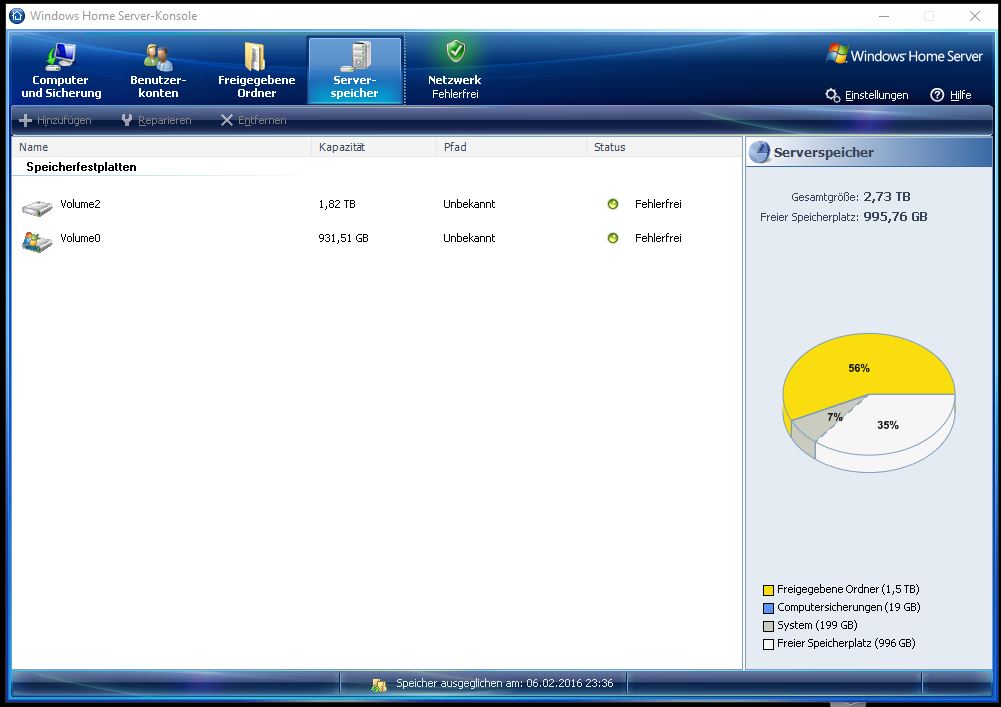The width and height of the screenshot is (1001, 707).
Task: Open Einstellungen settings
Action: pyautogui.click(x=866, y=95)
